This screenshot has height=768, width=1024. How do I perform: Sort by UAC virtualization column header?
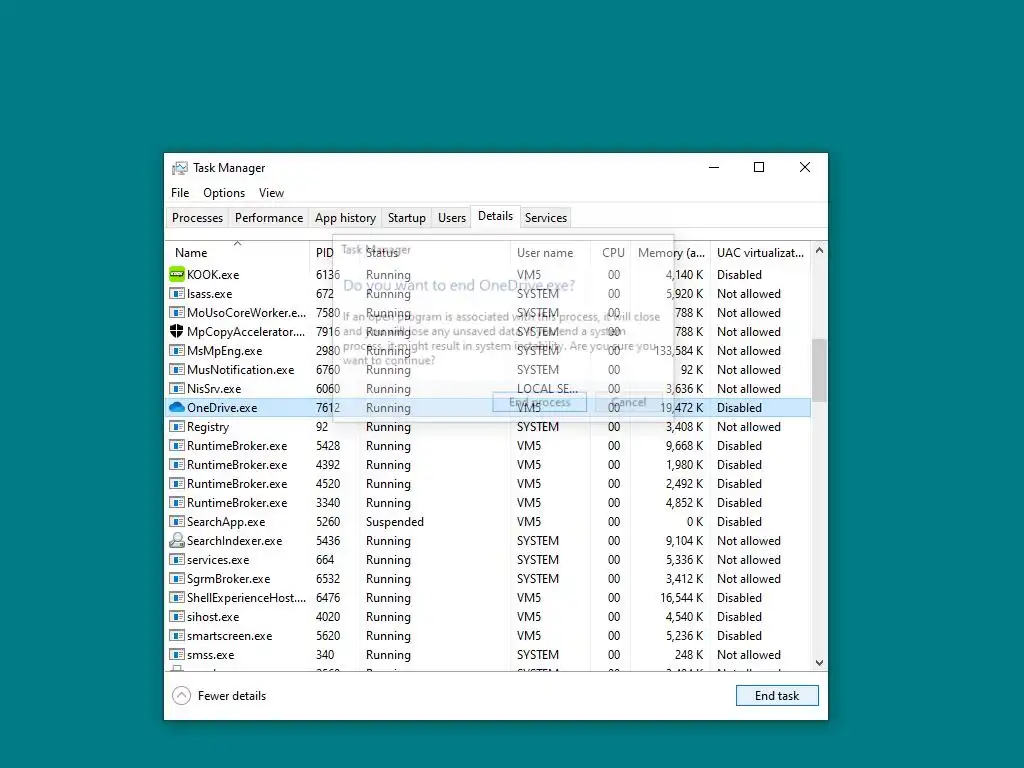click(760, 253)
